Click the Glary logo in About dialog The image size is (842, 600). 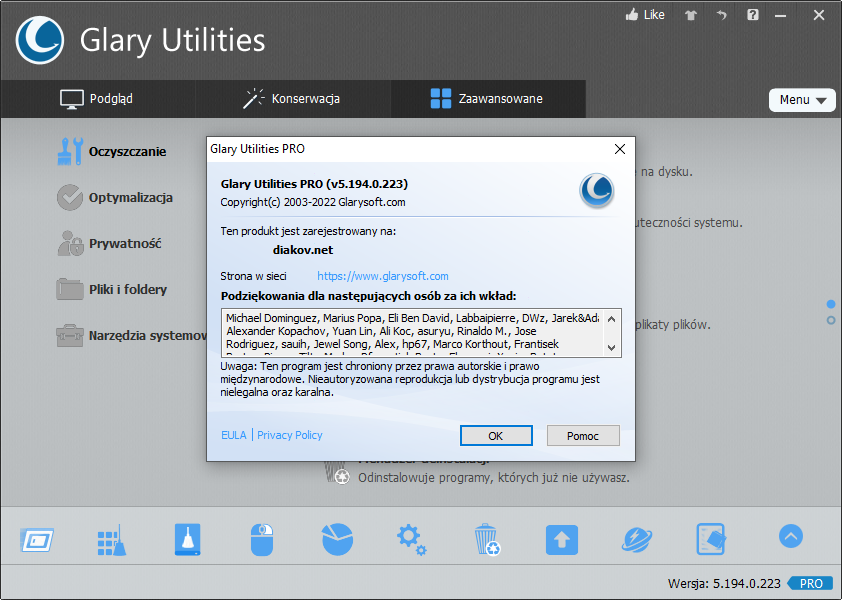pyautogui.click(x=597, y=191)
